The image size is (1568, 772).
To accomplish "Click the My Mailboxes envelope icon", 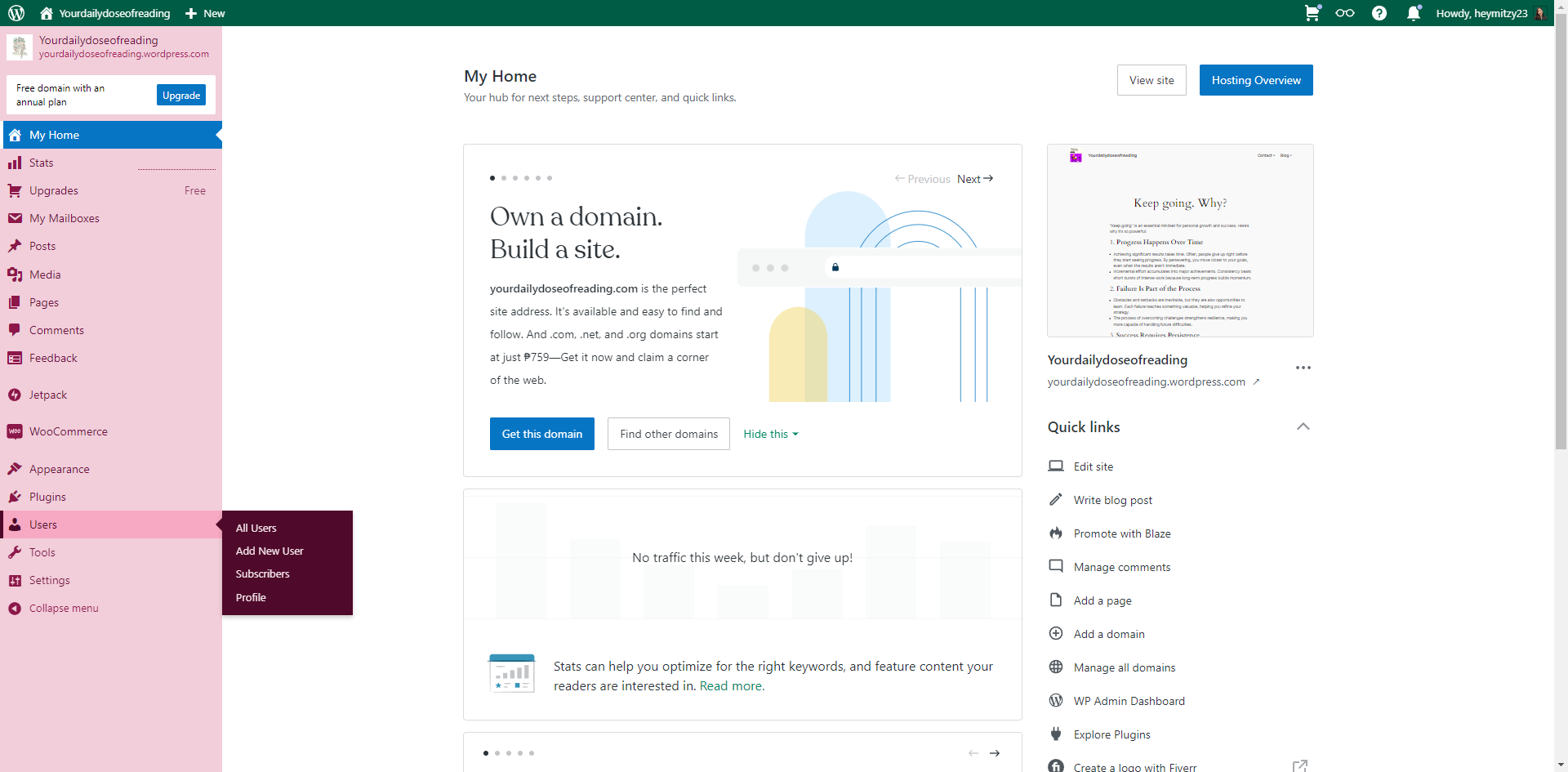I will click(x=15, y=218).
